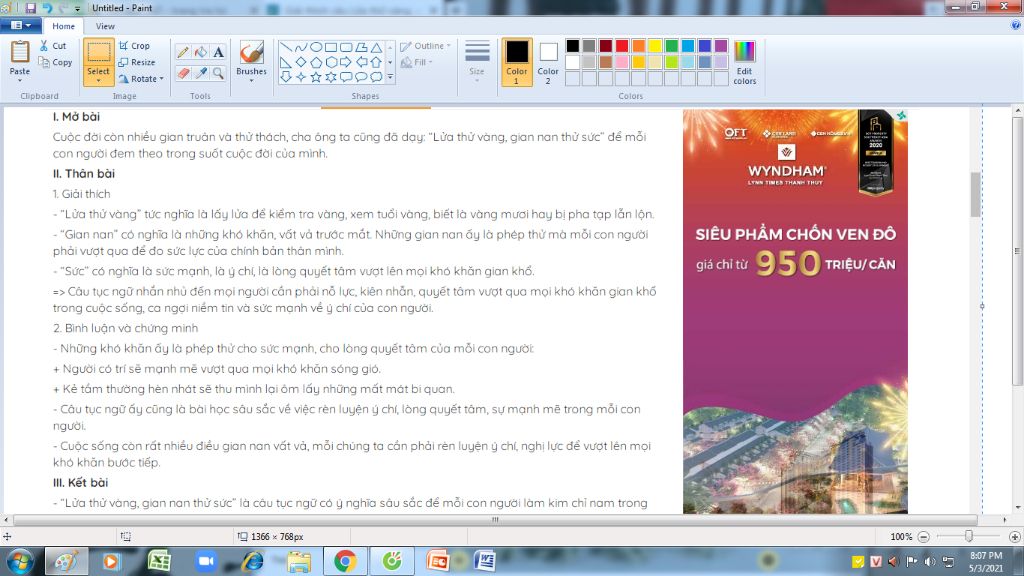Choose the Rectangle shape
Screen dimensions: 1024x576
[x=331, y=47]
